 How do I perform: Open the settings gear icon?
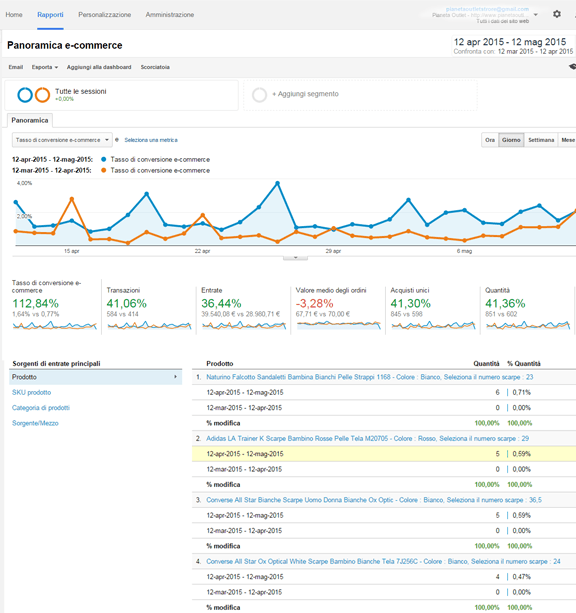(x=556, y=14)
